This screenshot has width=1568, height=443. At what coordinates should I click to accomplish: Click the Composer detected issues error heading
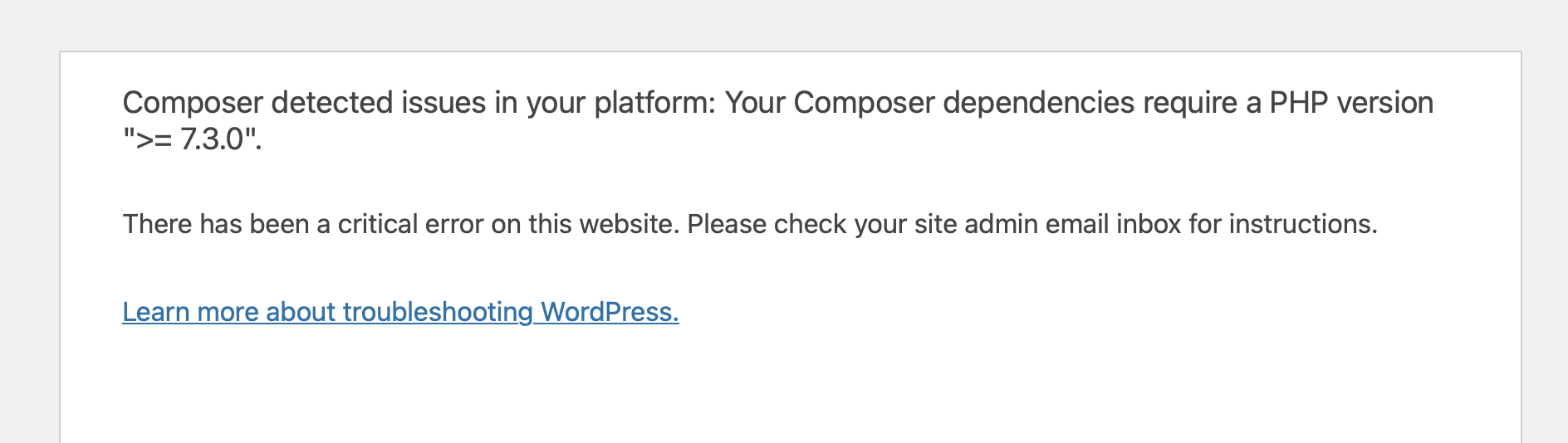tap(777, 120)
